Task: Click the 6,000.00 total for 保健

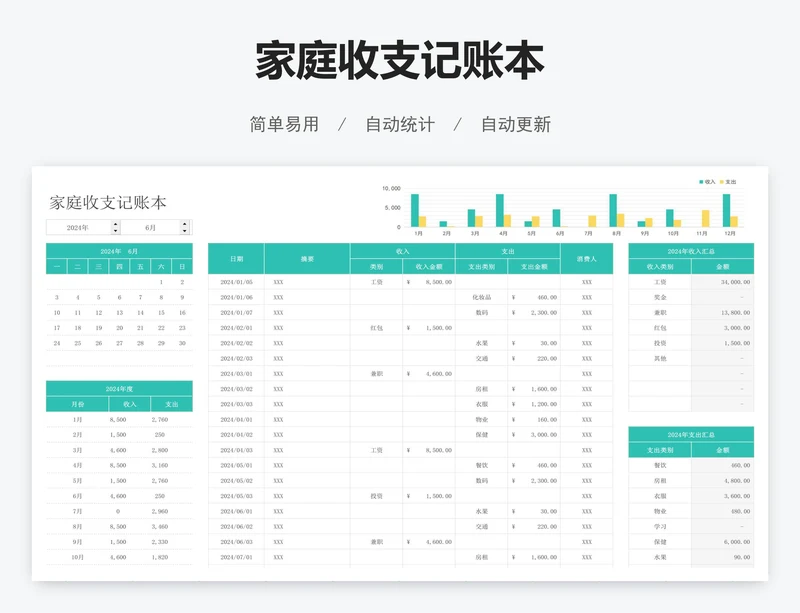Action: coord(723,542)
